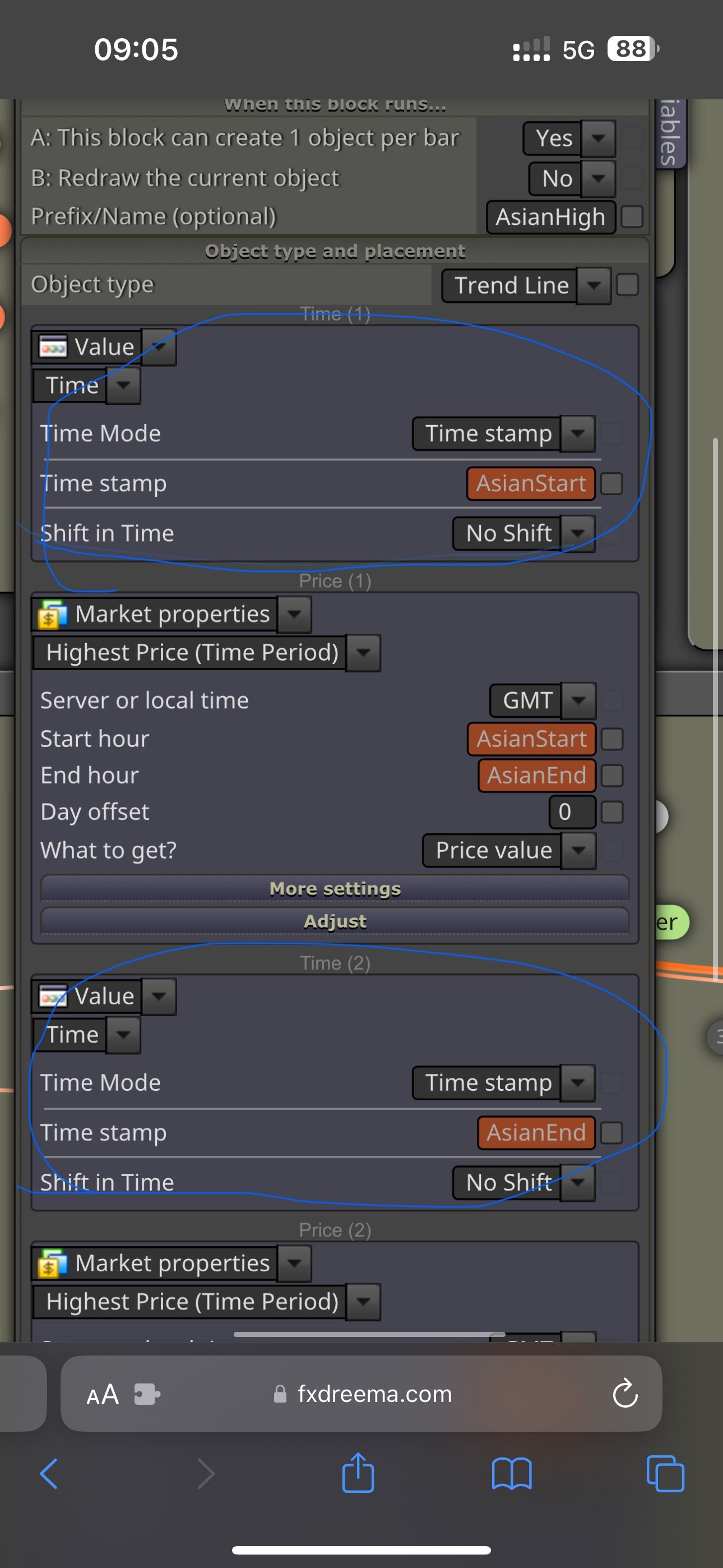Screen dimensions: 723x1568
Task: Edit Start hour AsianStart field
Action: click(x=531, y=739)
